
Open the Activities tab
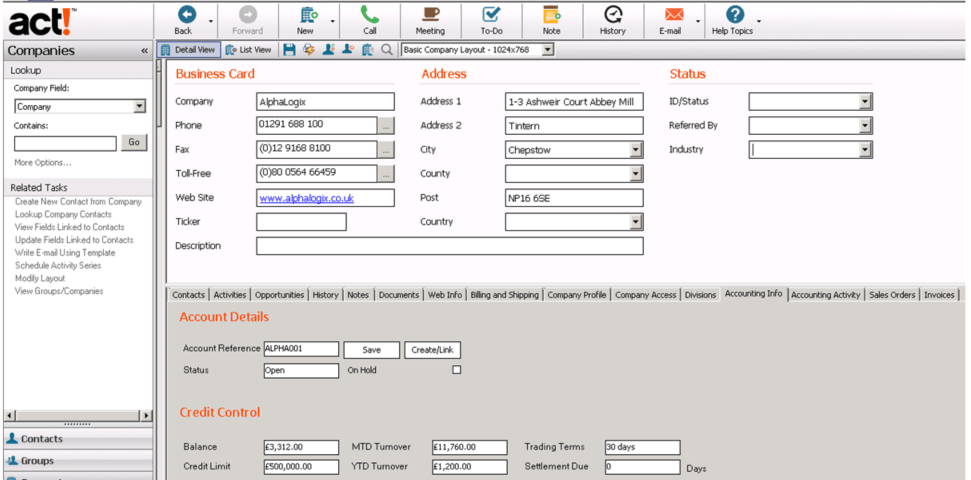click(230, 295)
